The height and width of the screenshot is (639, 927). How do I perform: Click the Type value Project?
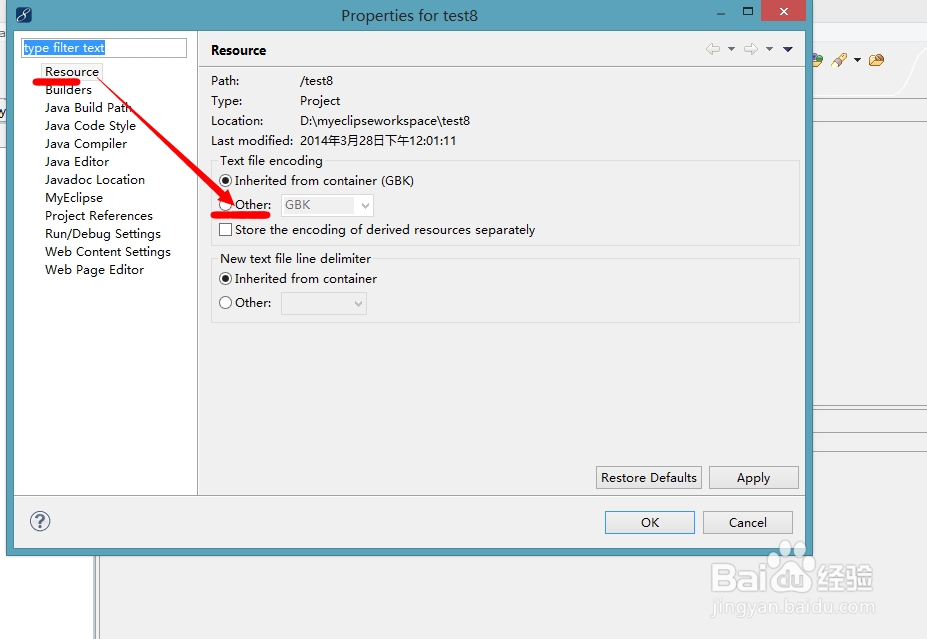(320, 100)
